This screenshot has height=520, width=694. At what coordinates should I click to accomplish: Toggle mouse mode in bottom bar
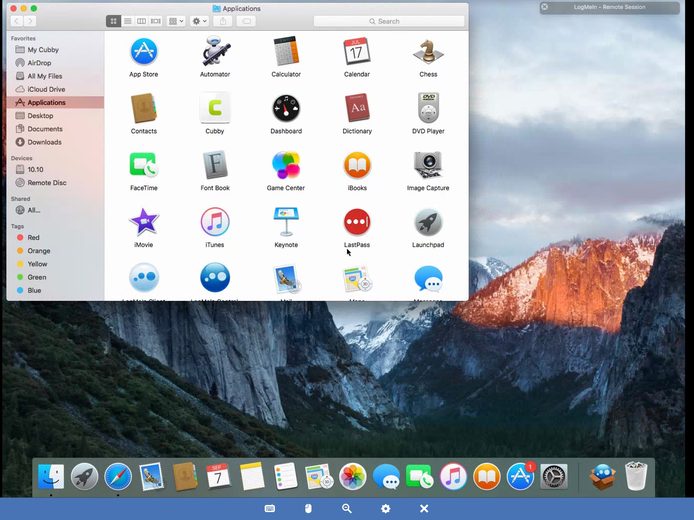308,509
